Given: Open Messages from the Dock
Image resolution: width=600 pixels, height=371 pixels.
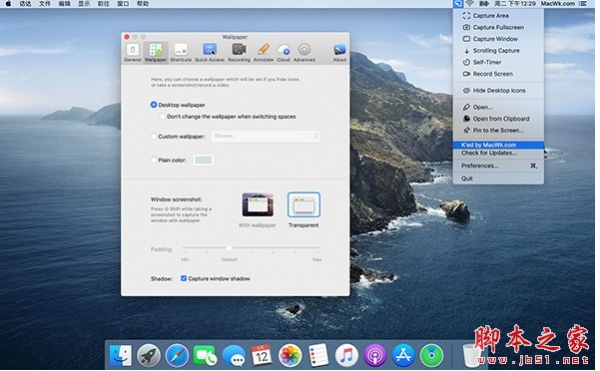Looking at the screenshot, I should (x=234, y=355).
